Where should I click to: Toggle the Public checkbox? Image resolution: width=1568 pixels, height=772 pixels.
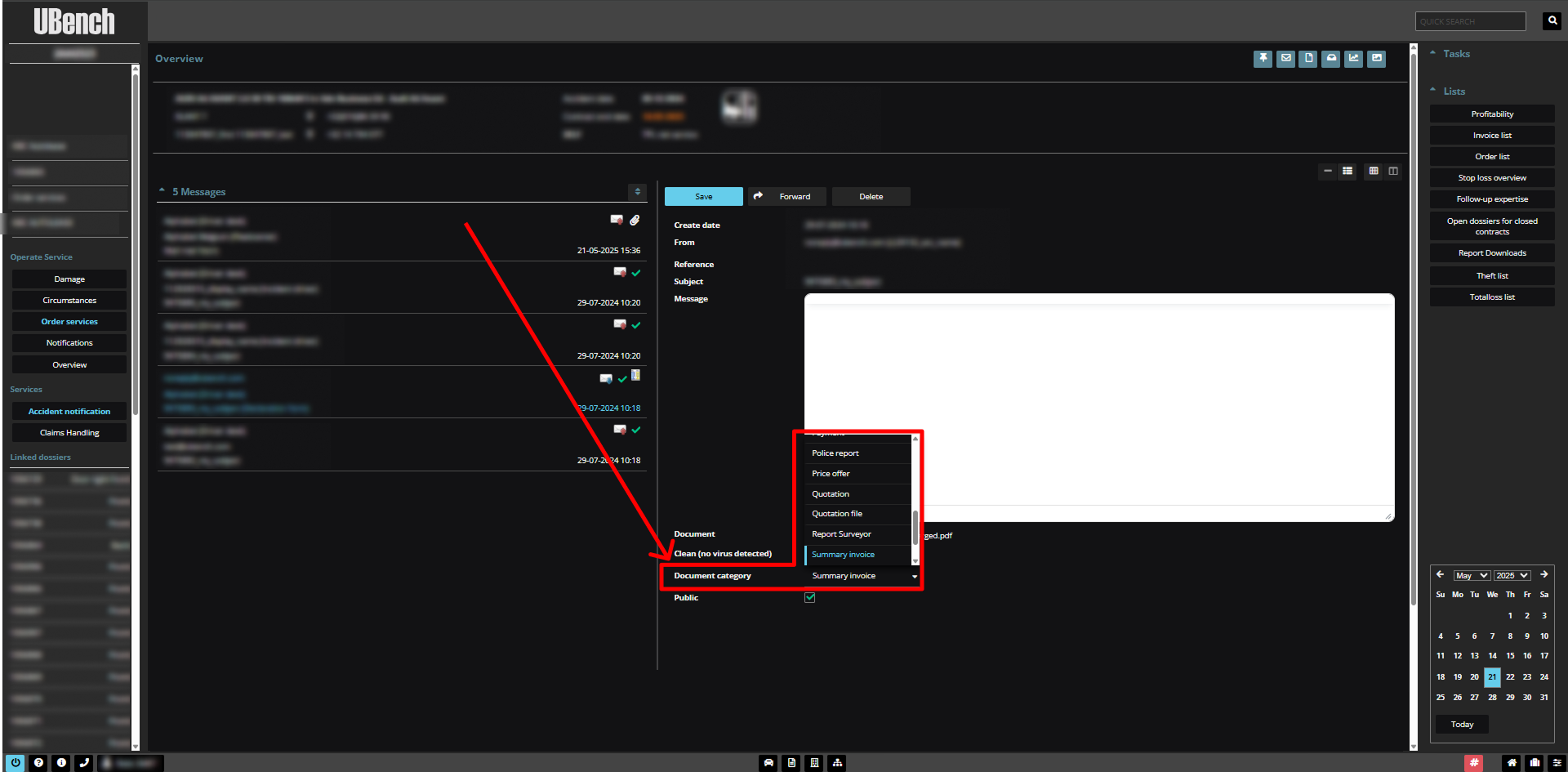(810, 597)
